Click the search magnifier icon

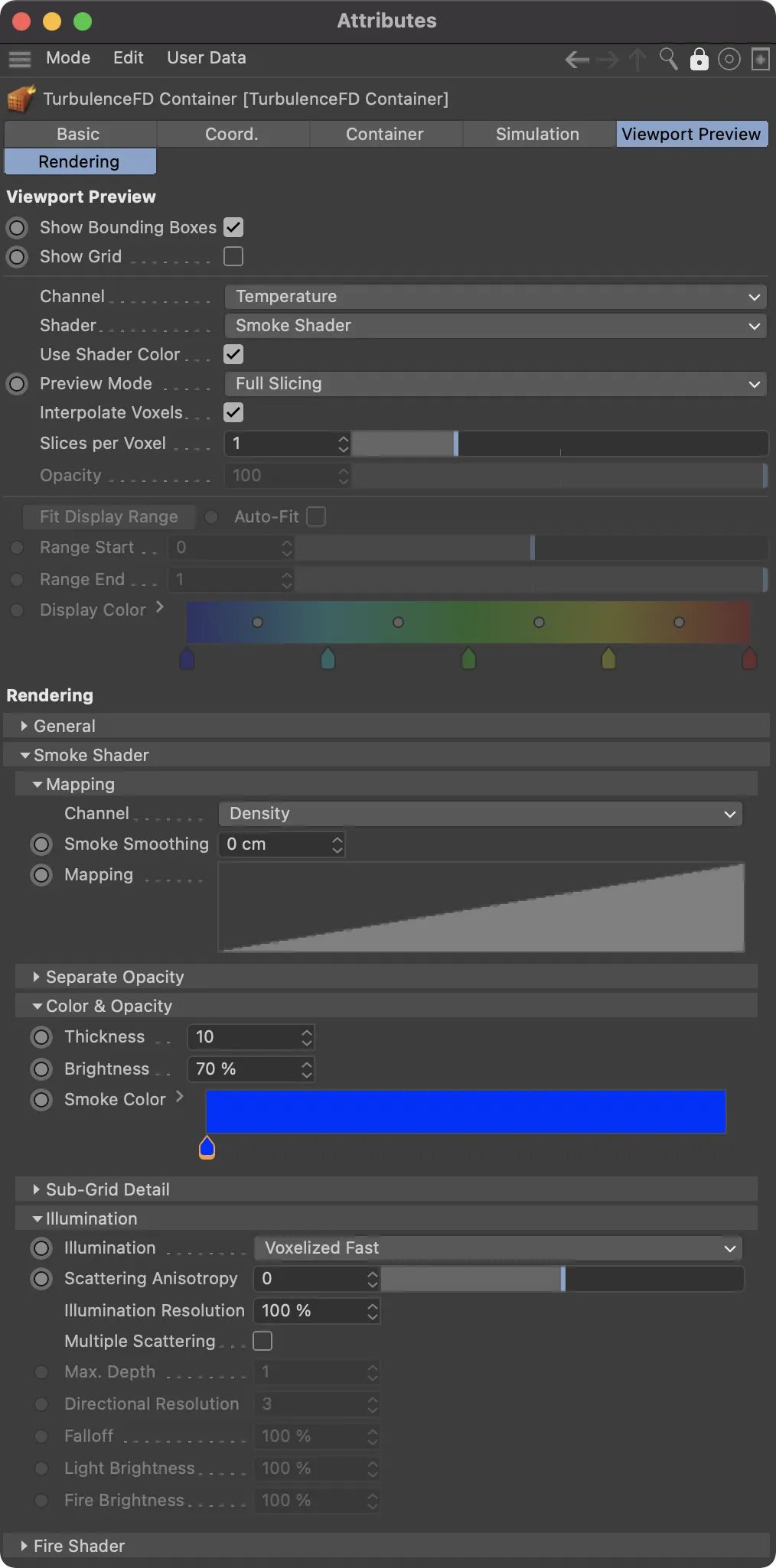tap(668, 59)
